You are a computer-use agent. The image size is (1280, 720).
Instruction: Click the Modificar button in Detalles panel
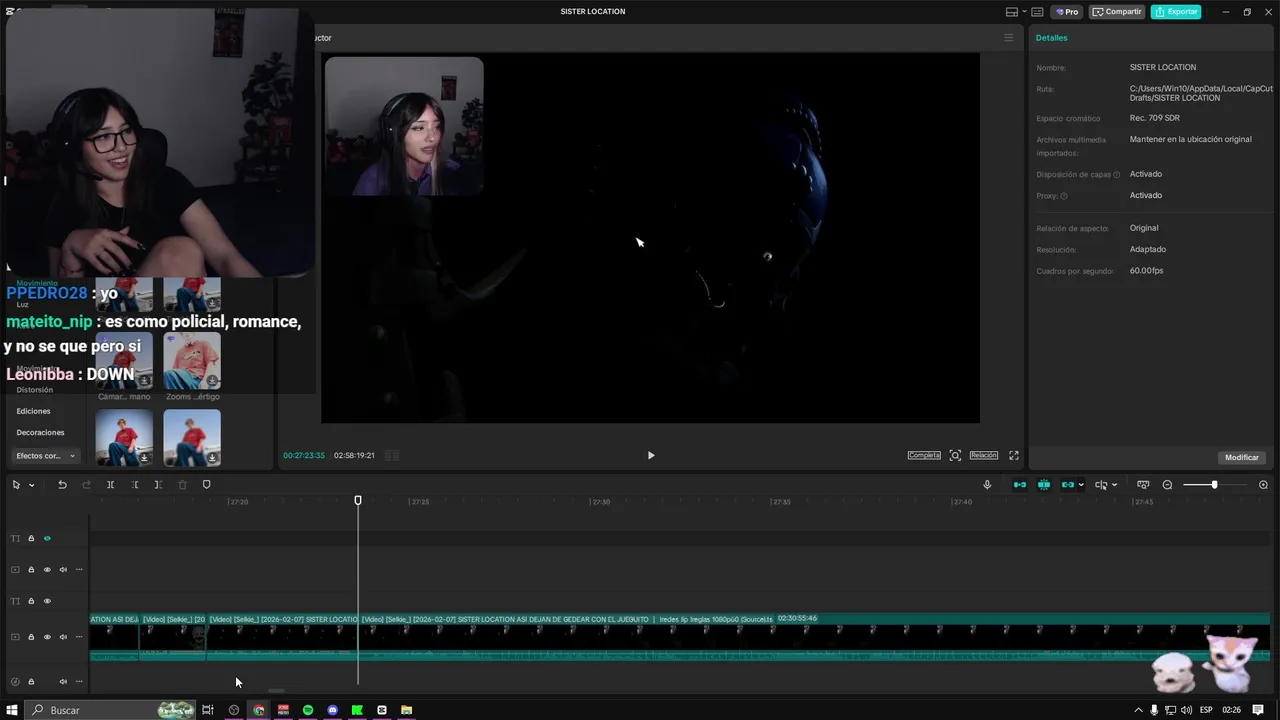[x=1242, y=457]
